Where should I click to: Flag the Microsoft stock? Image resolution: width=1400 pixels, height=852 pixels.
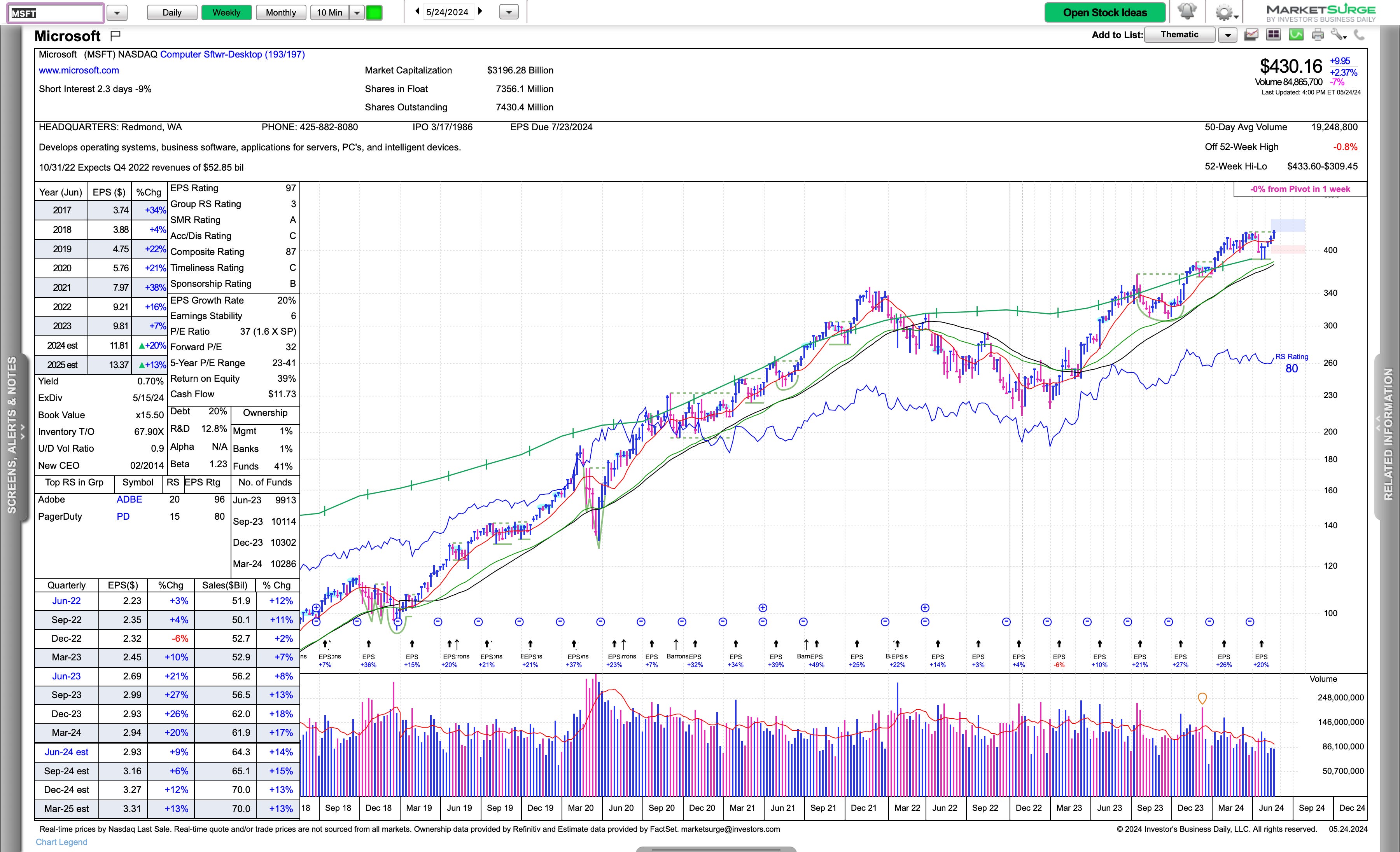pos(115,36)
